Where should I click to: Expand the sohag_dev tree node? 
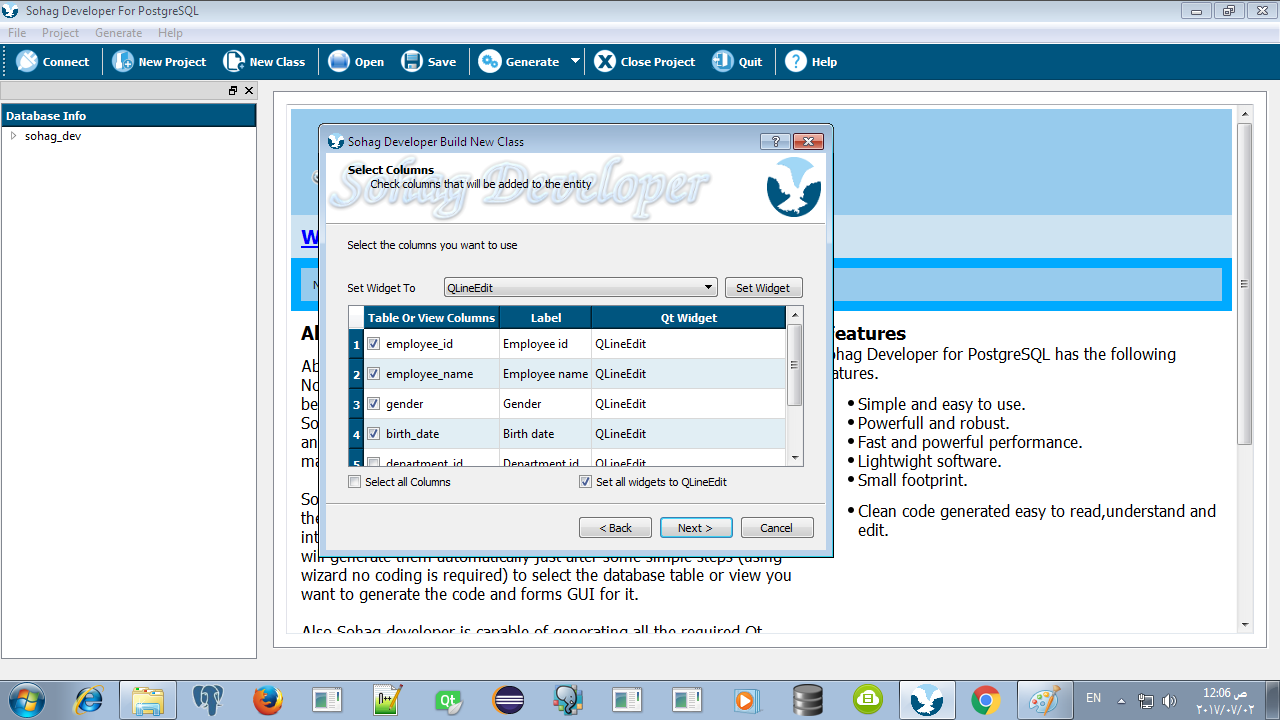pyautogui.click(x=14, y=136)
